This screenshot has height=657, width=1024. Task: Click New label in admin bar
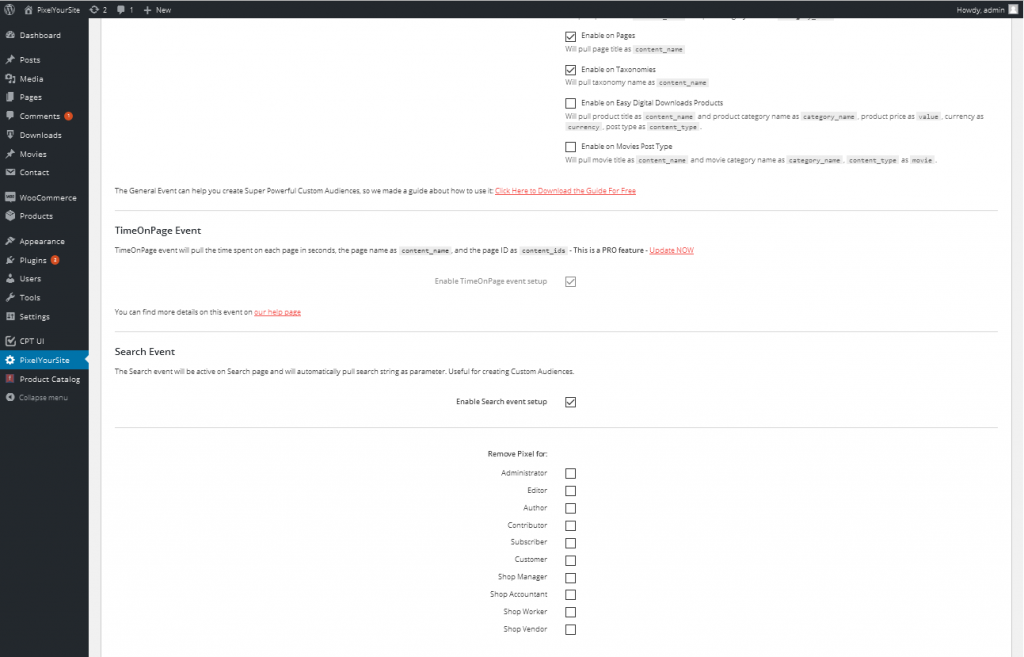point(163,10)
